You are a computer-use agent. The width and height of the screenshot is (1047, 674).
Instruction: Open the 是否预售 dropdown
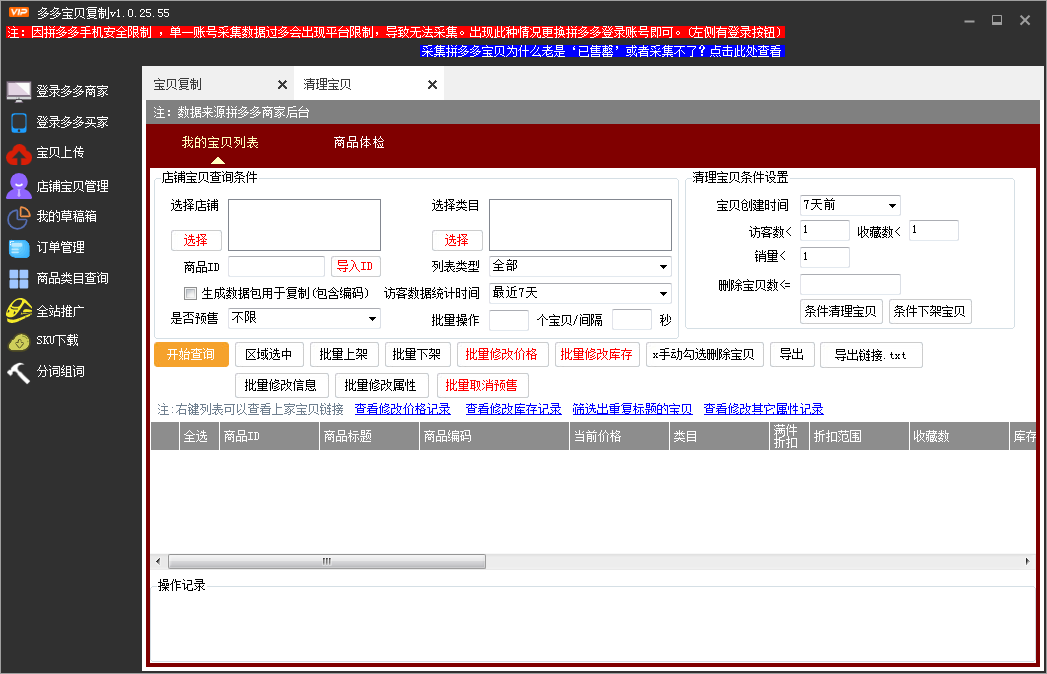point(304,319)
